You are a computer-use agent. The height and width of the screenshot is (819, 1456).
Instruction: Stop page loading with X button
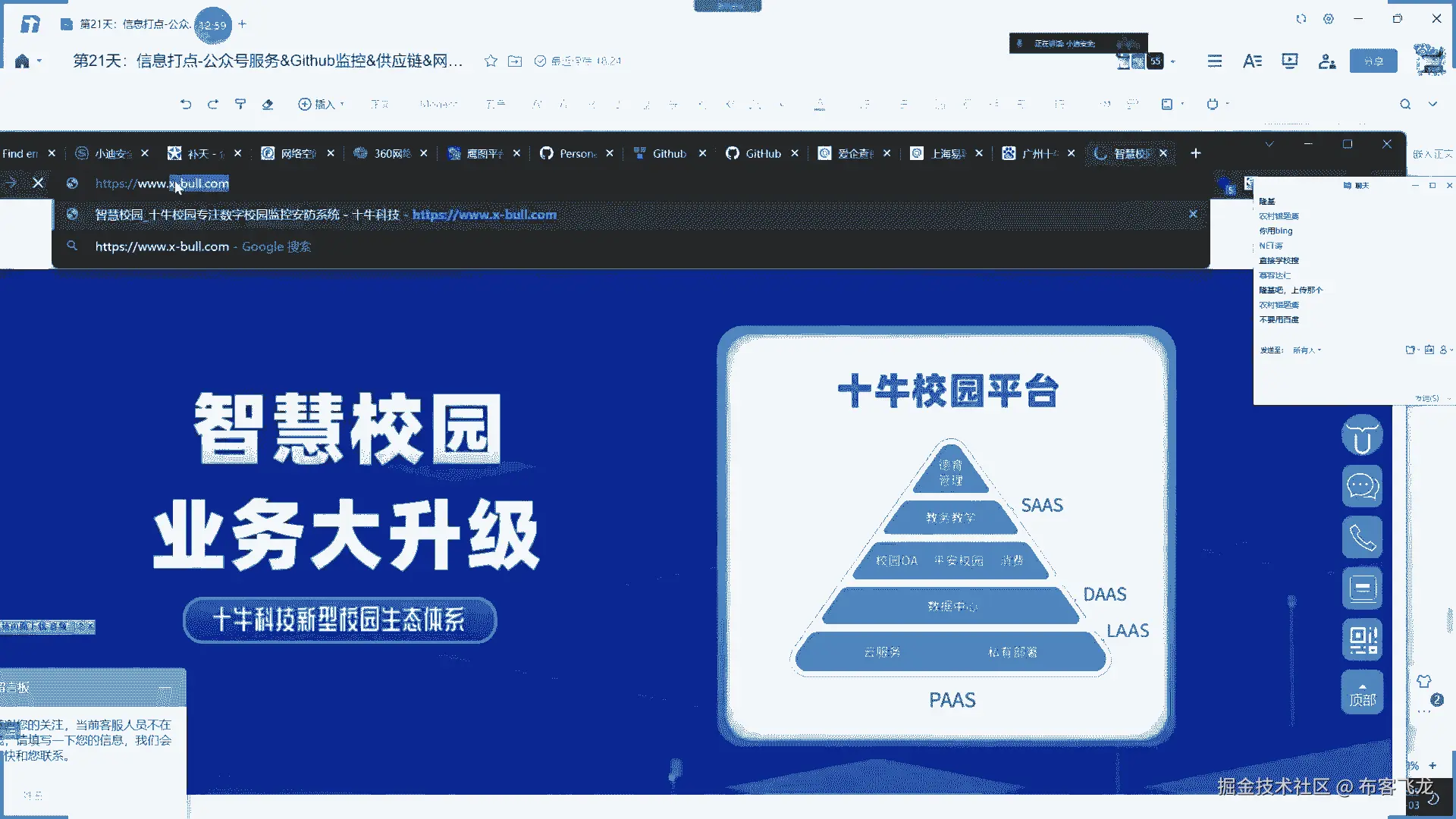[x=38, y=183]
